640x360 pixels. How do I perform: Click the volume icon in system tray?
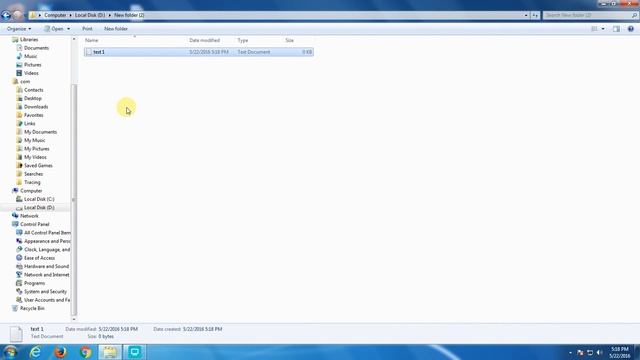pyautogui.click(x=599, y=352)
